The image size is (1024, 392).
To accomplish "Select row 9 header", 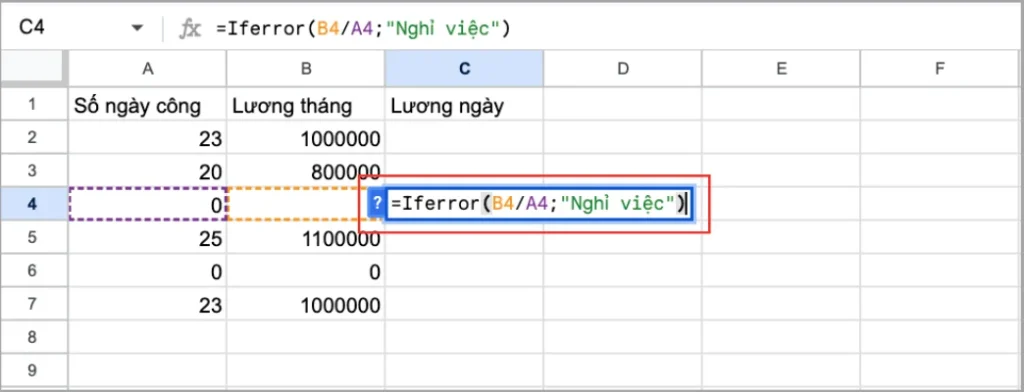I will click(34, 370).
